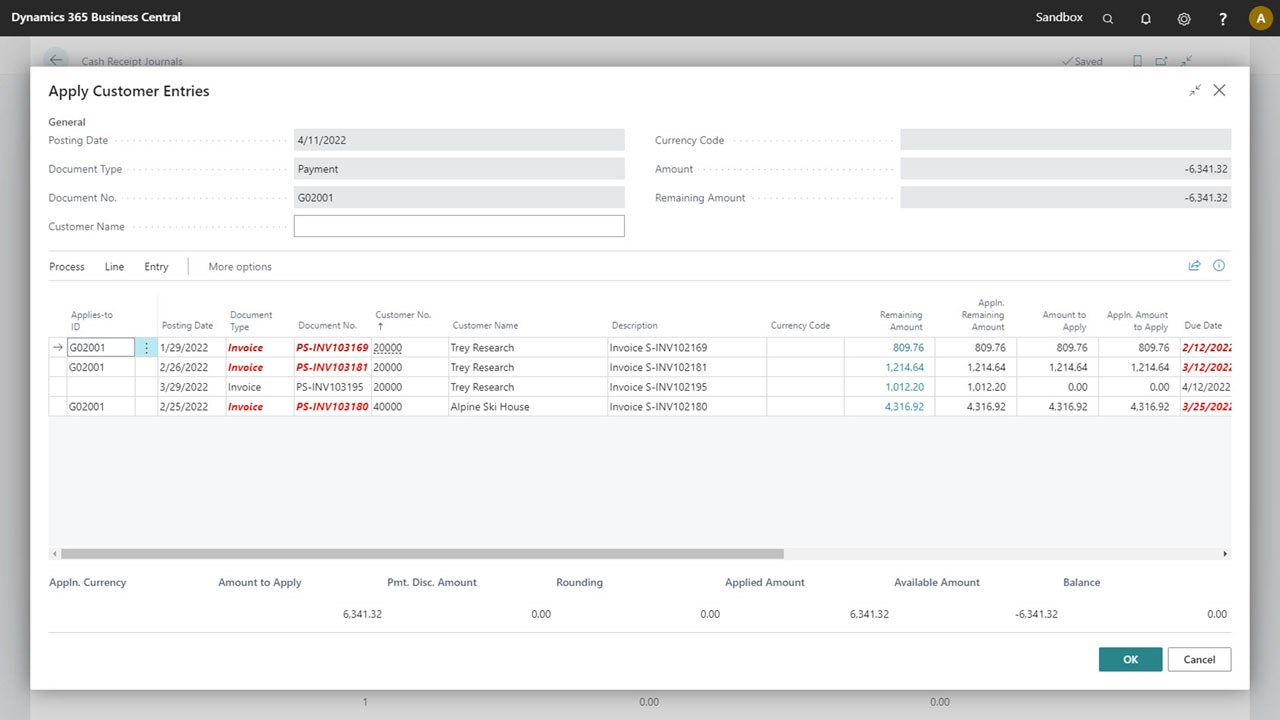Click the Cancel button
Image resolution: width=1280 pixels, height=720 pixels.
coord(1199,659)
